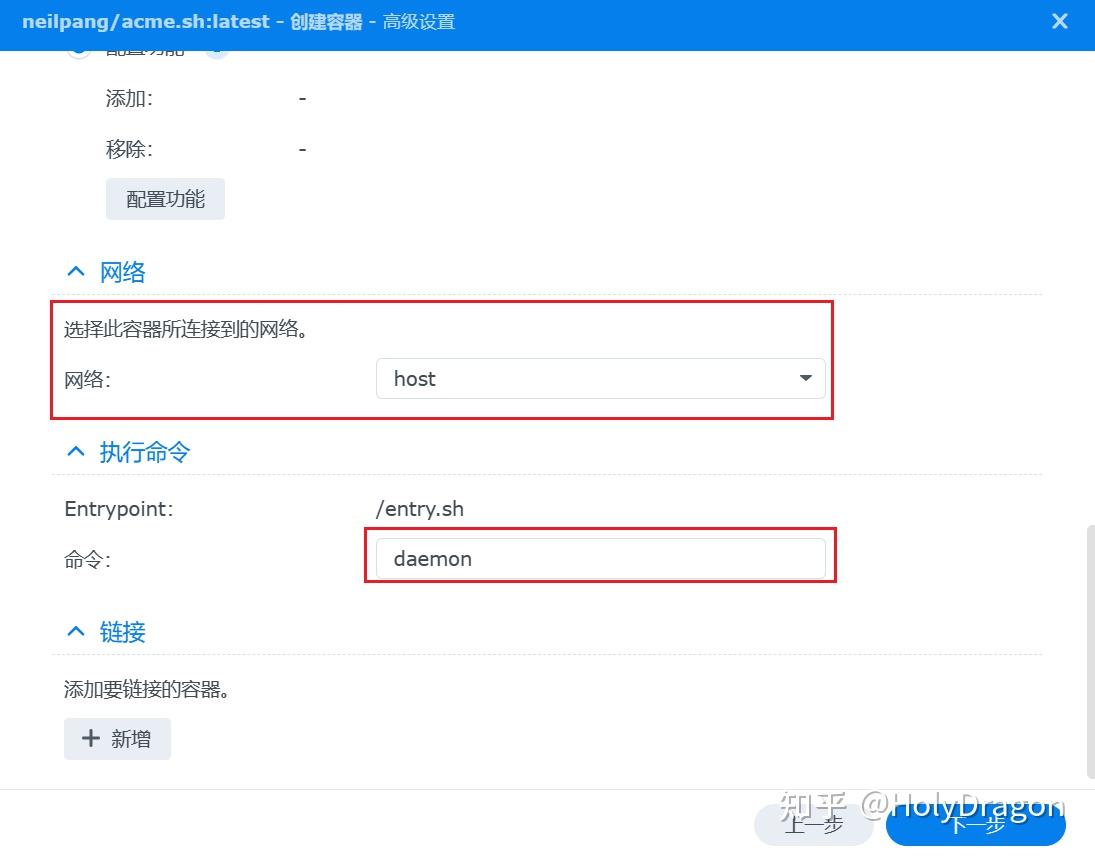This screenshot has height=856, width=1095.
Task: Click the dropdown arrow icon on the network selector
Action: 805,379
